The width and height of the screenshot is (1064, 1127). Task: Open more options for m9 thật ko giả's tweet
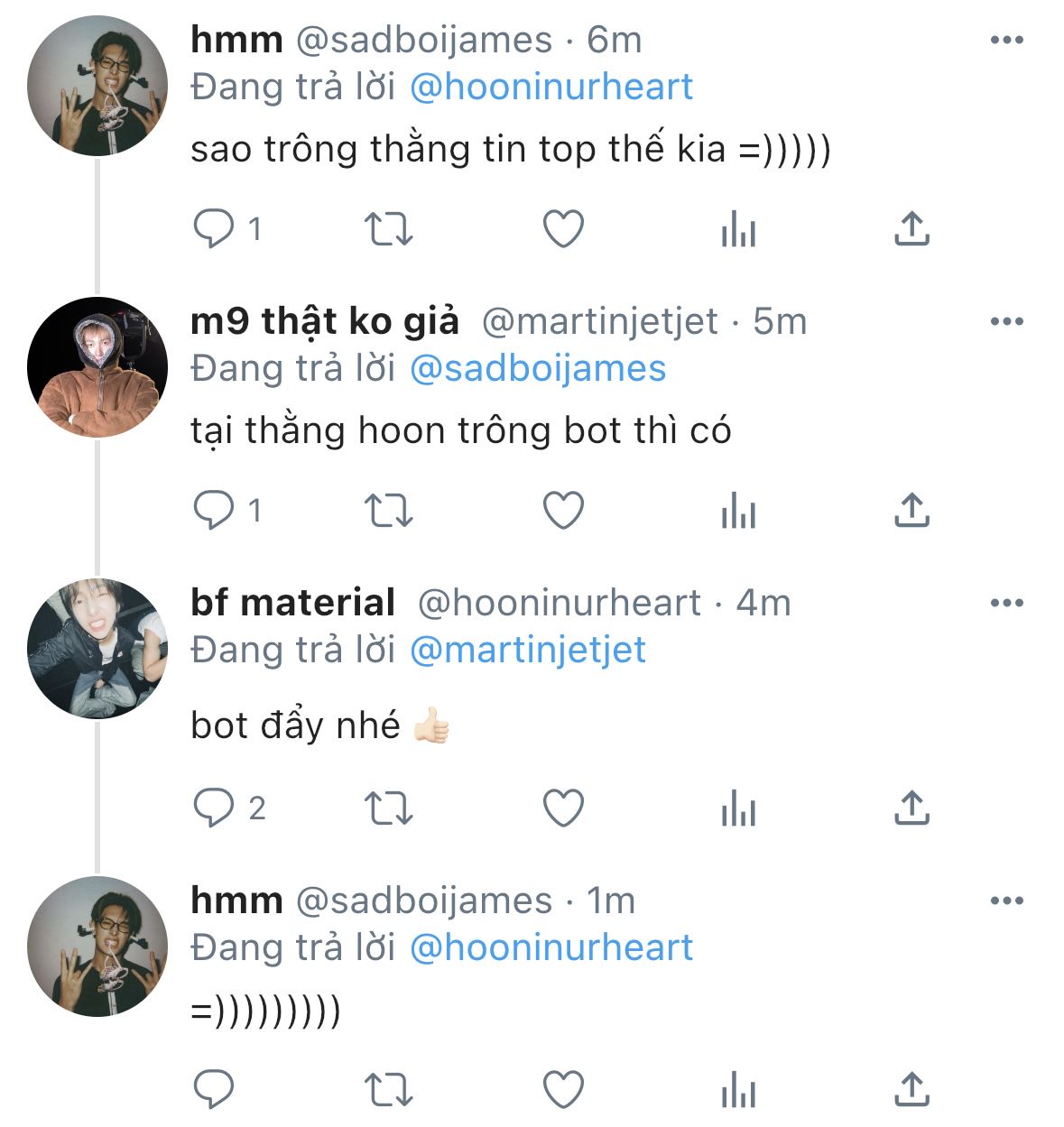pyautogui.click(x=1006, y=321)
